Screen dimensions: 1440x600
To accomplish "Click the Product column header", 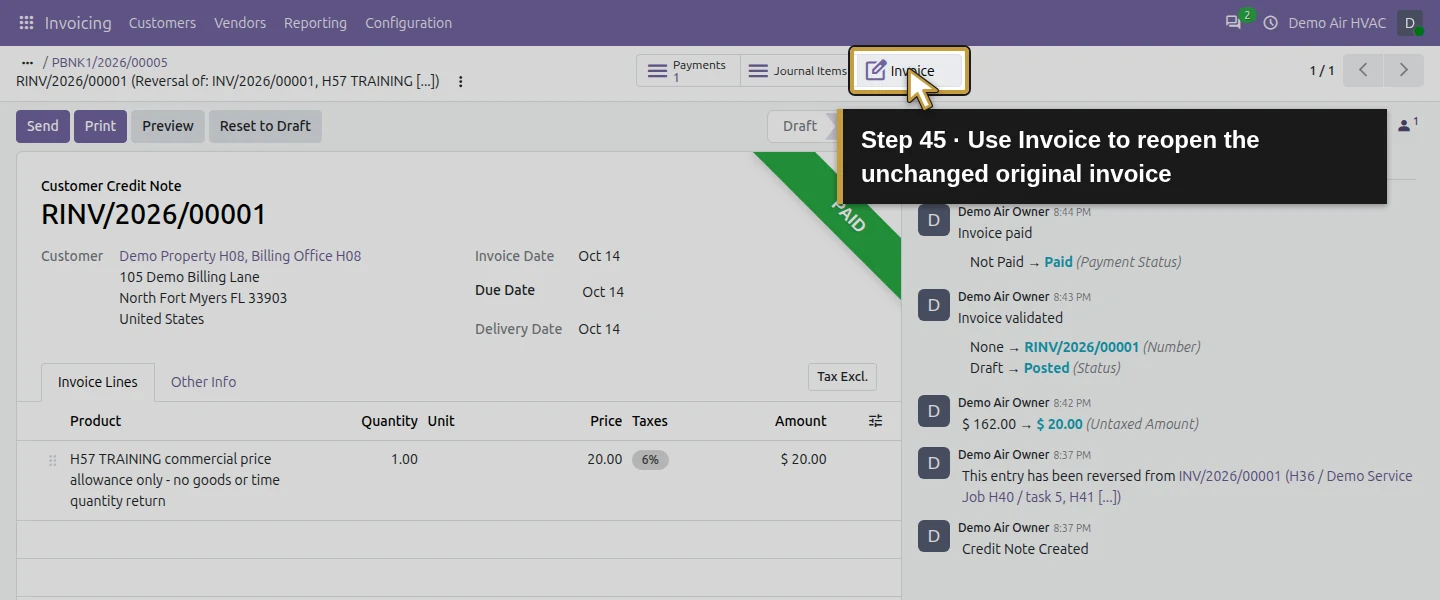I will [x=95, y=421].
